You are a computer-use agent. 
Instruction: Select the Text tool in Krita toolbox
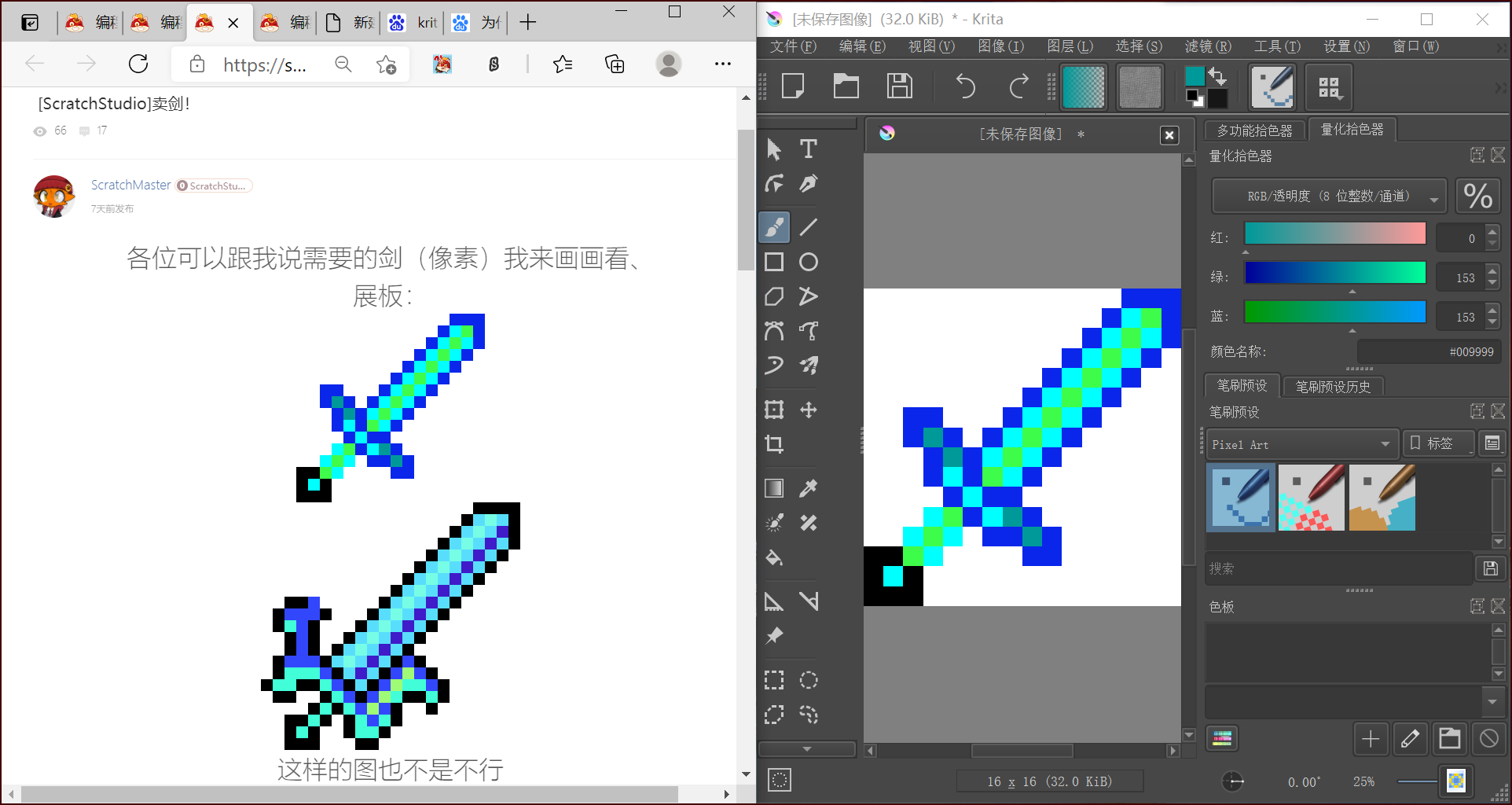point(809,149)
